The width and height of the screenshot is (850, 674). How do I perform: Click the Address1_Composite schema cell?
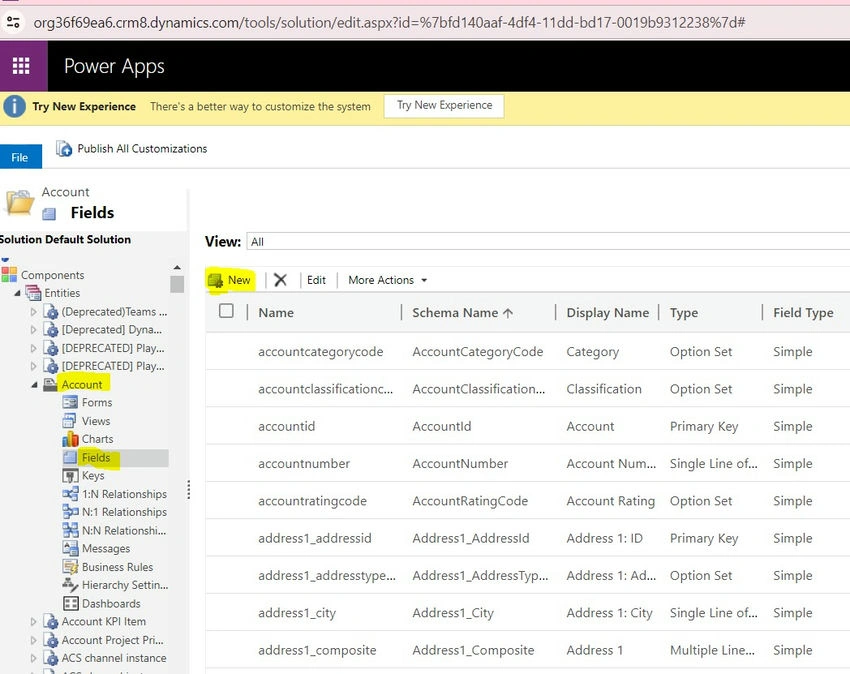473,650
